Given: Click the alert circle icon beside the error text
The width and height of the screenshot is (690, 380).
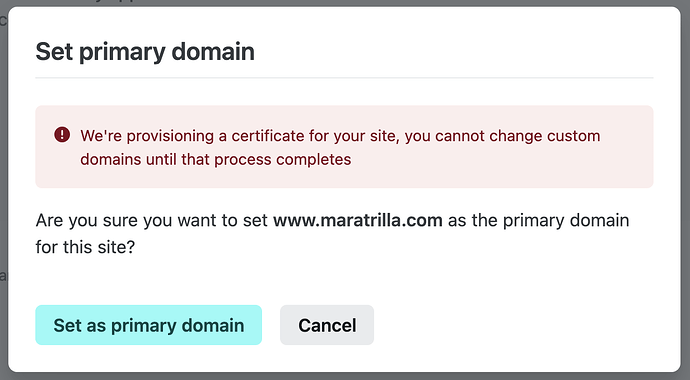Looking at the screenshot, I should point(62,135).
